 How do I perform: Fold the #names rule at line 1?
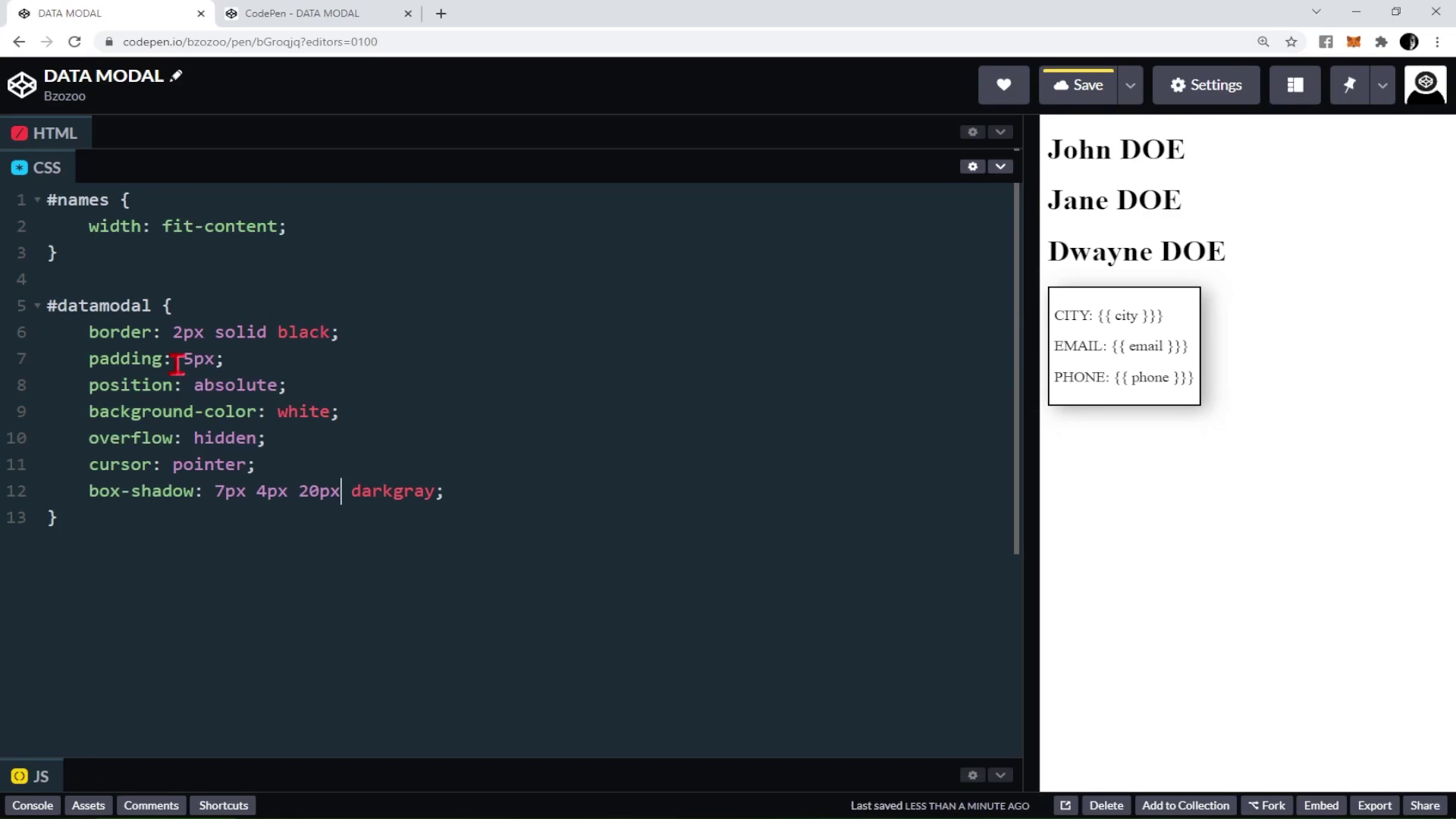[37, 200]
